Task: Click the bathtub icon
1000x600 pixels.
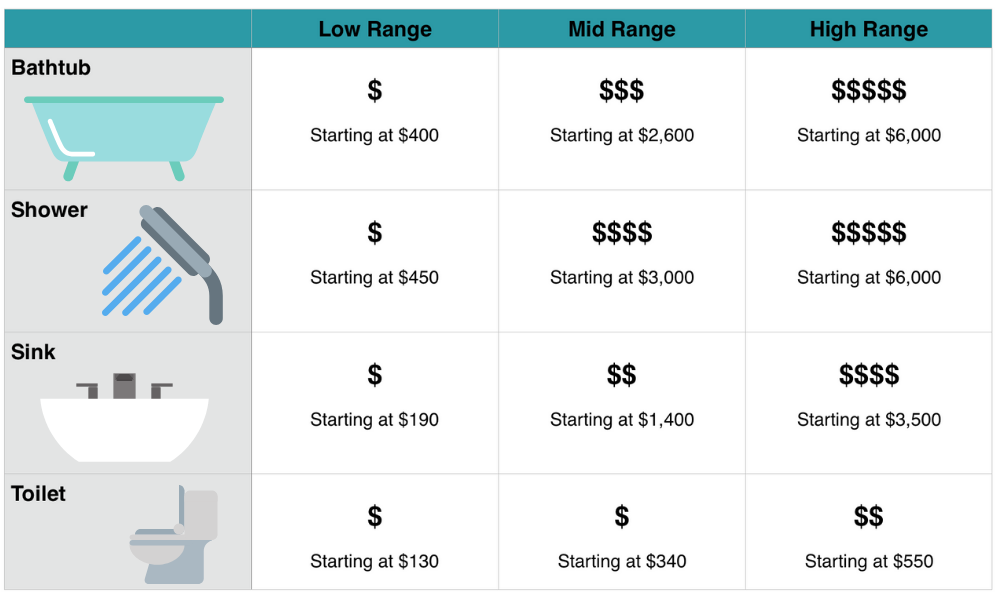Action: point(124,138)
